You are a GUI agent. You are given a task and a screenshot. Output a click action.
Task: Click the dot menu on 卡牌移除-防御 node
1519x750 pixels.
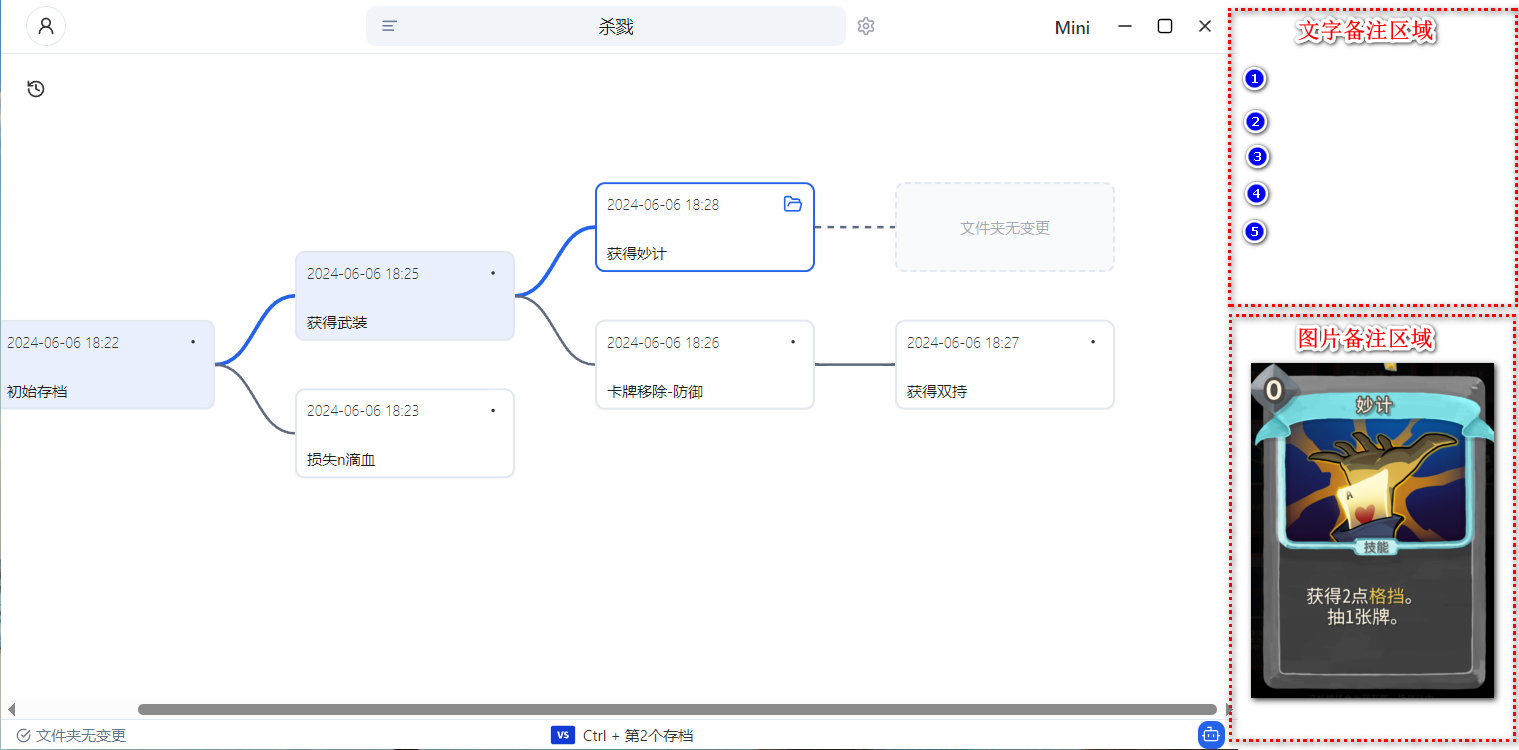click(793, 342)
